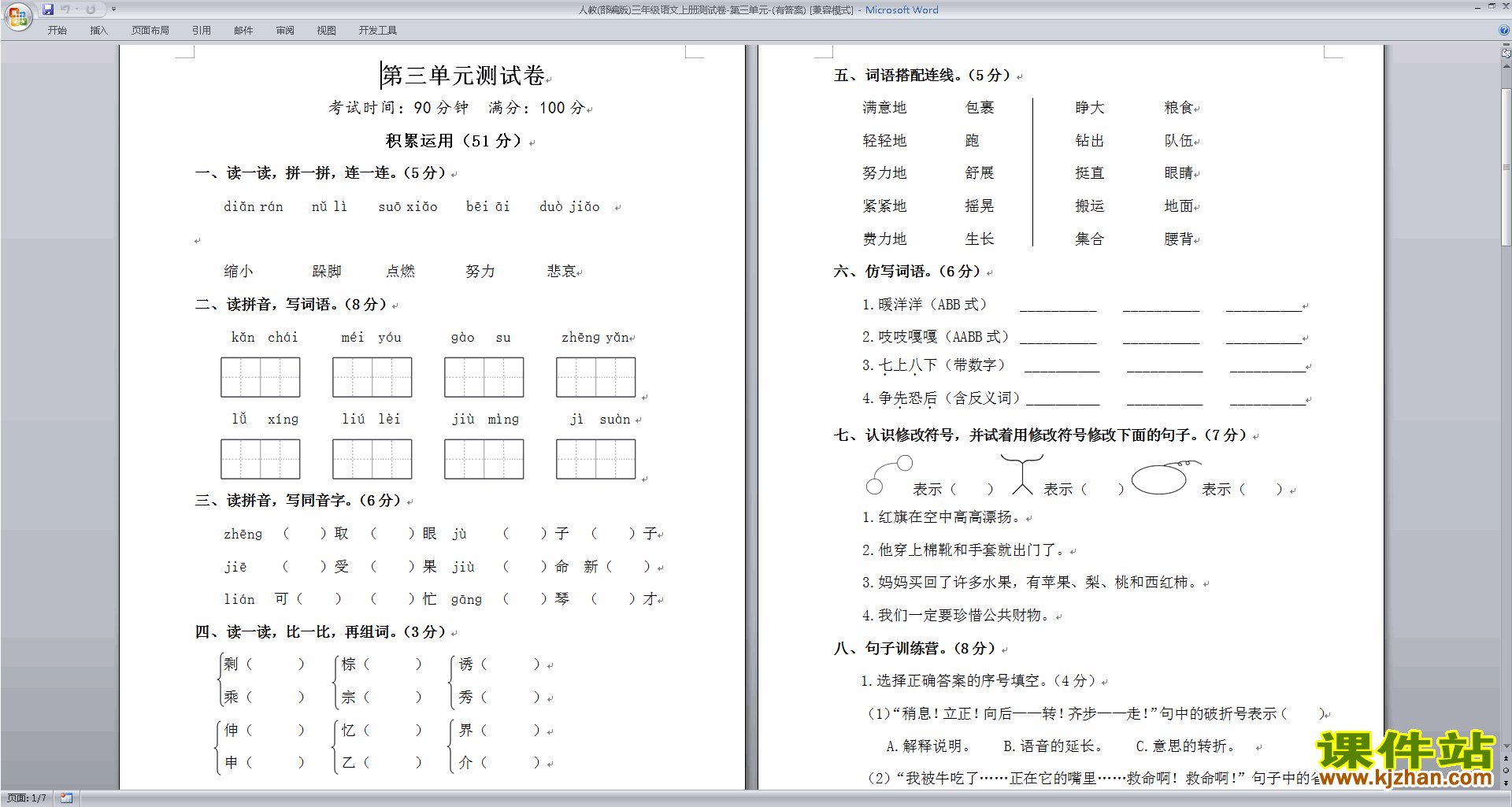
Task: Click the Y-shaped insertion revision symbol
Action: point(1022,474)
